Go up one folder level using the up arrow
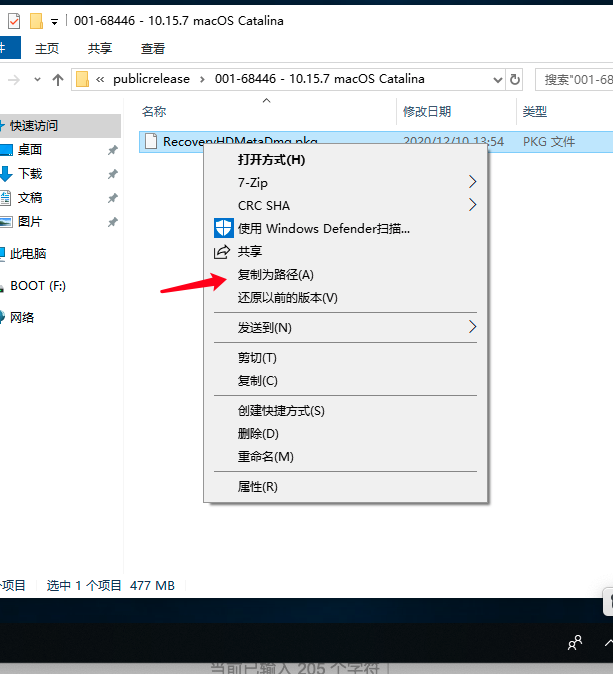The height and width of the screenshot is (674, 613). click(58, 80)
